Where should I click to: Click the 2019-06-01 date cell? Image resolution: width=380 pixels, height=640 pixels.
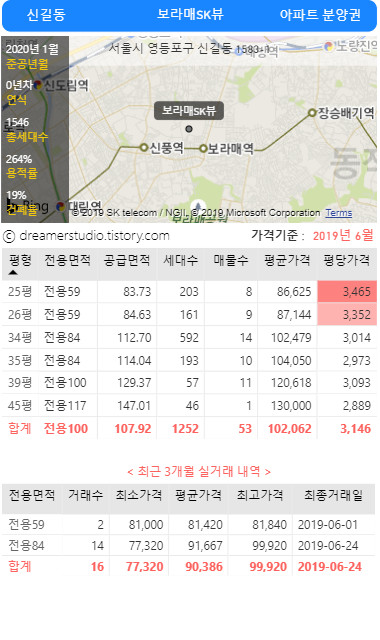(328, 524)
